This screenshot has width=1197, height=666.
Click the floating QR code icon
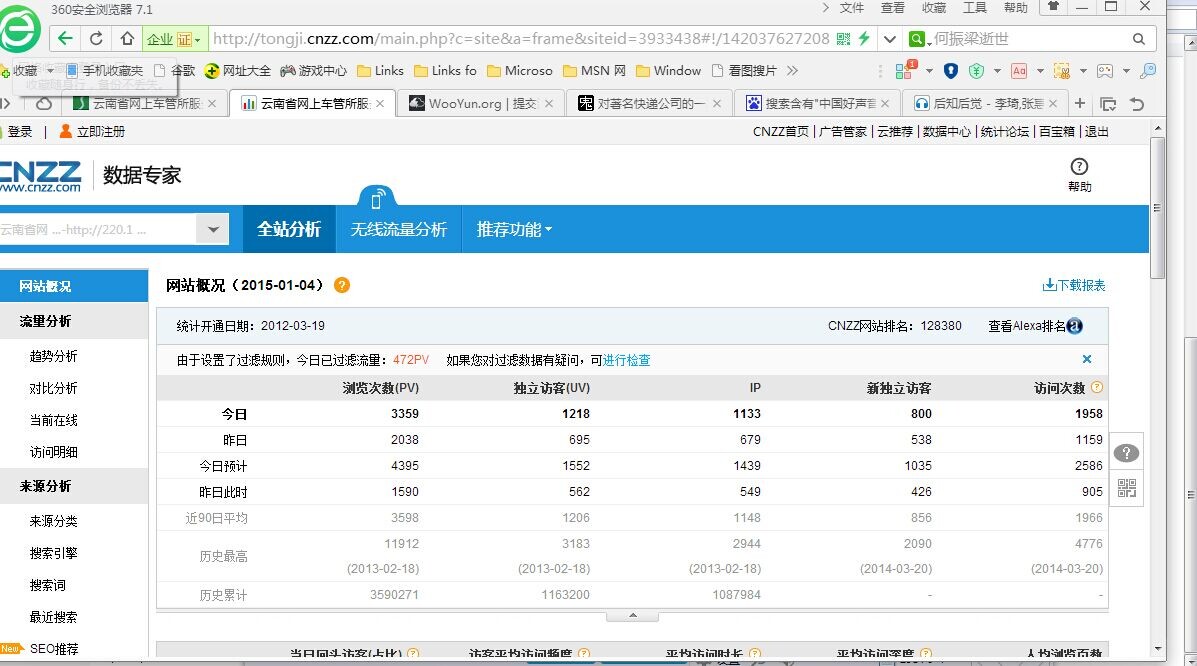[1127, 488]
